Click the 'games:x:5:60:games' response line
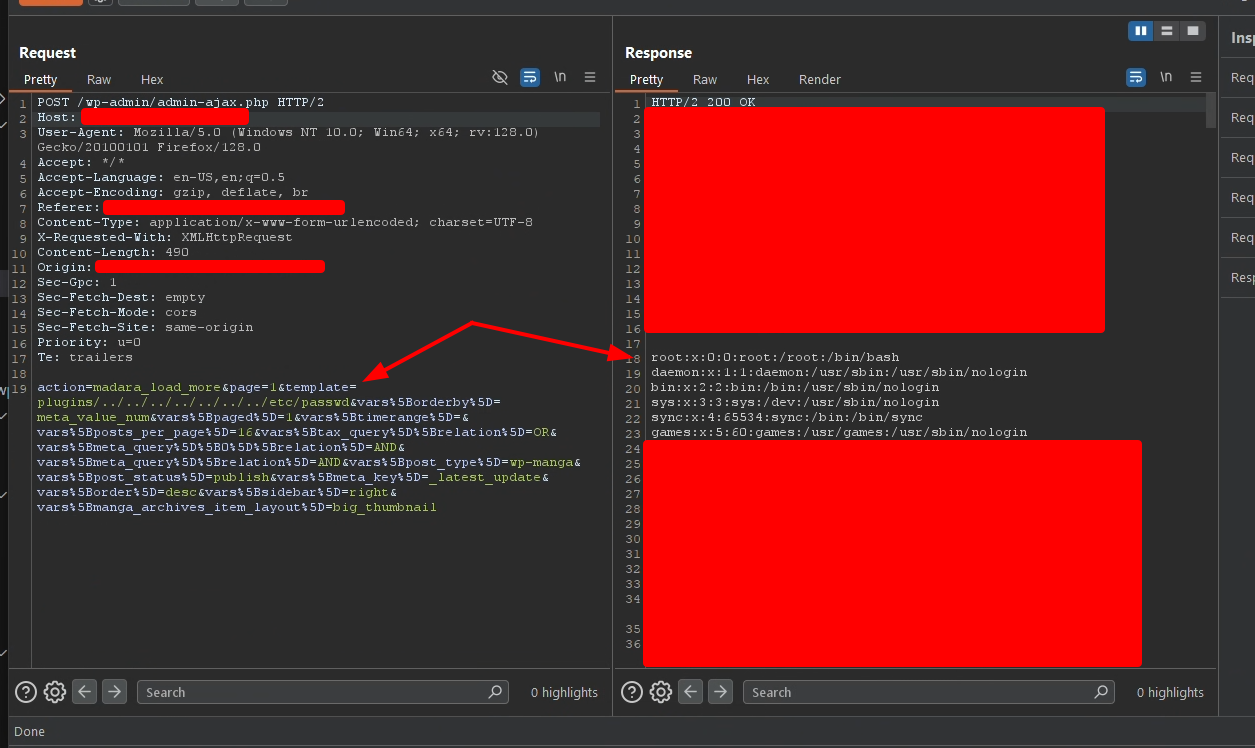Screen dimensions: 1255x748 coord(839,432)
